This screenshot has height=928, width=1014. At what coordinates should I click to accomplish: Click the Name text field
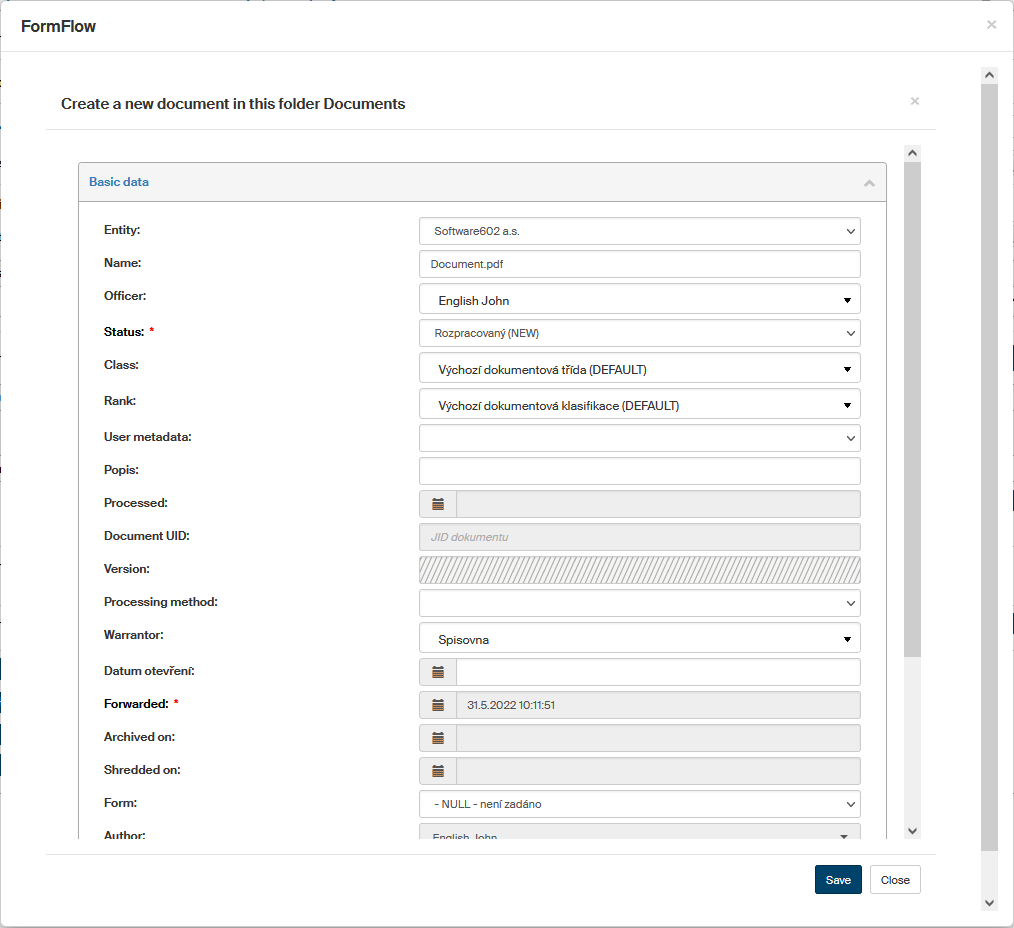coord(639,264)
